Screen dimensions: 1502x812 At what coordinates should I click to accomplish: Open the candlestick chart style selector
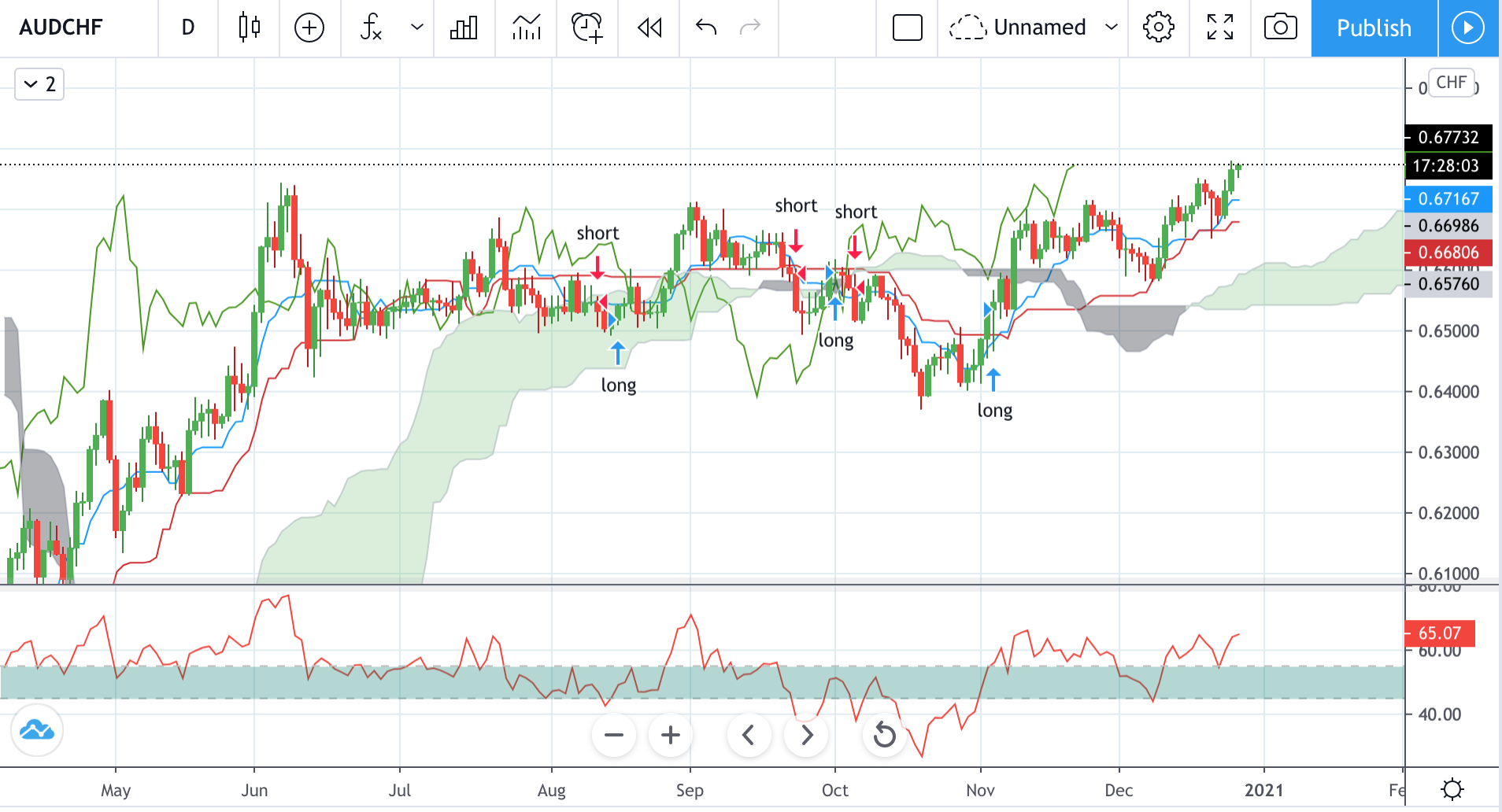(x=249, y=28)
